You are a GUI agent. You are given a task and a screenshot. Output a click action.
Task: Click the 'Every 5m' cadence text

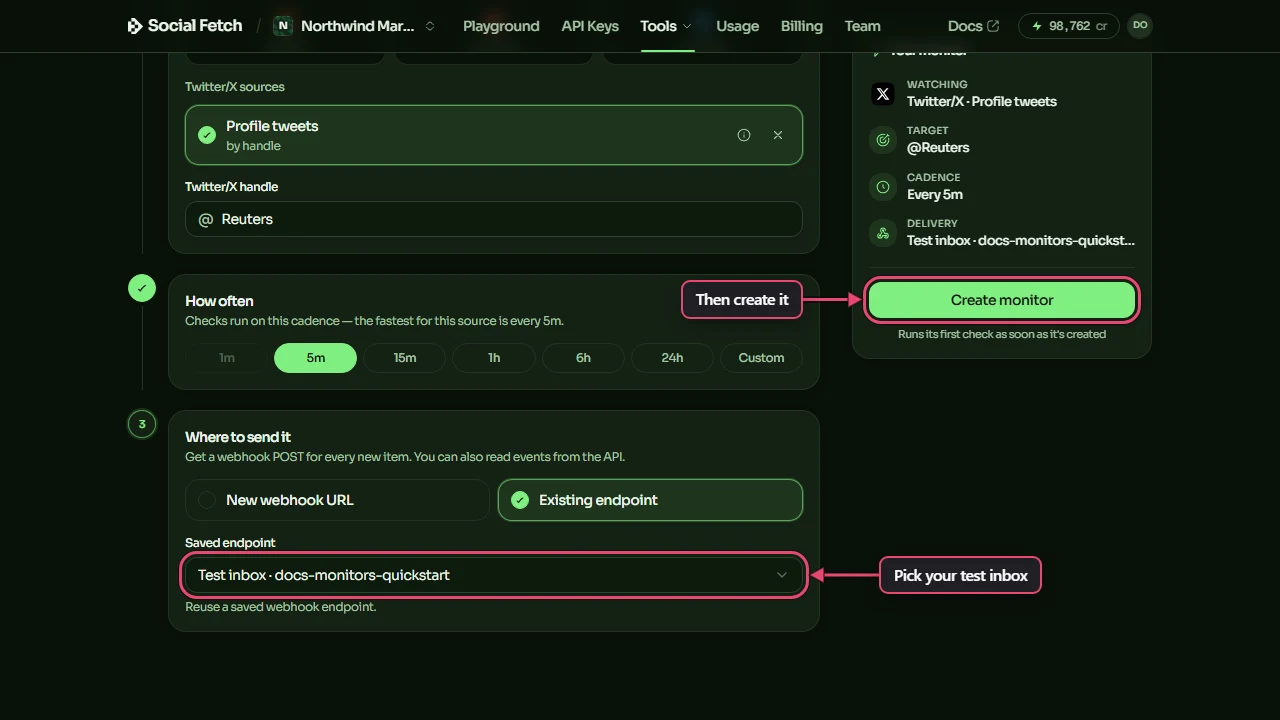point(935,194)
